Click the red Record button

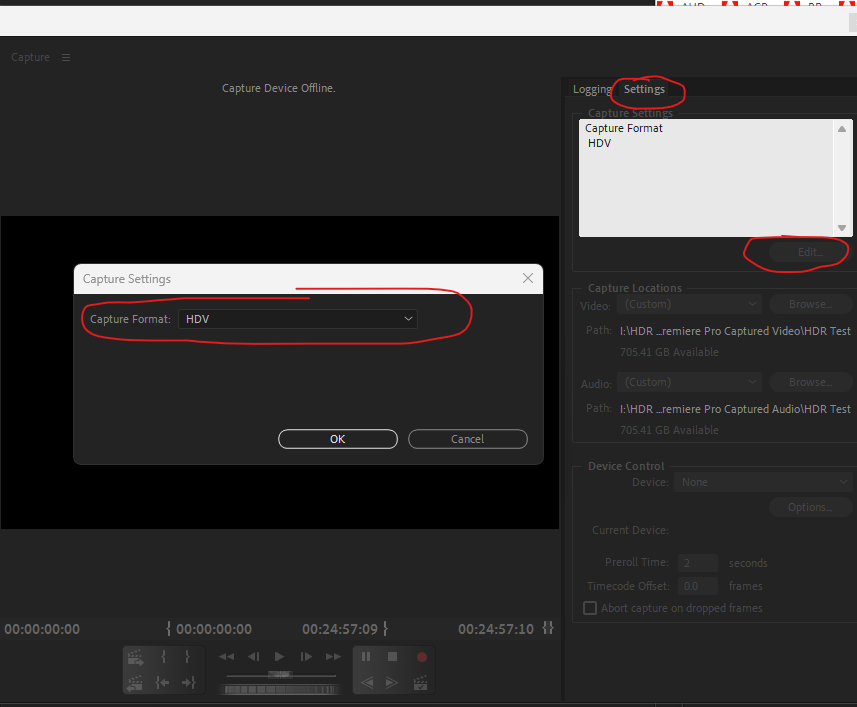[421, 657]
